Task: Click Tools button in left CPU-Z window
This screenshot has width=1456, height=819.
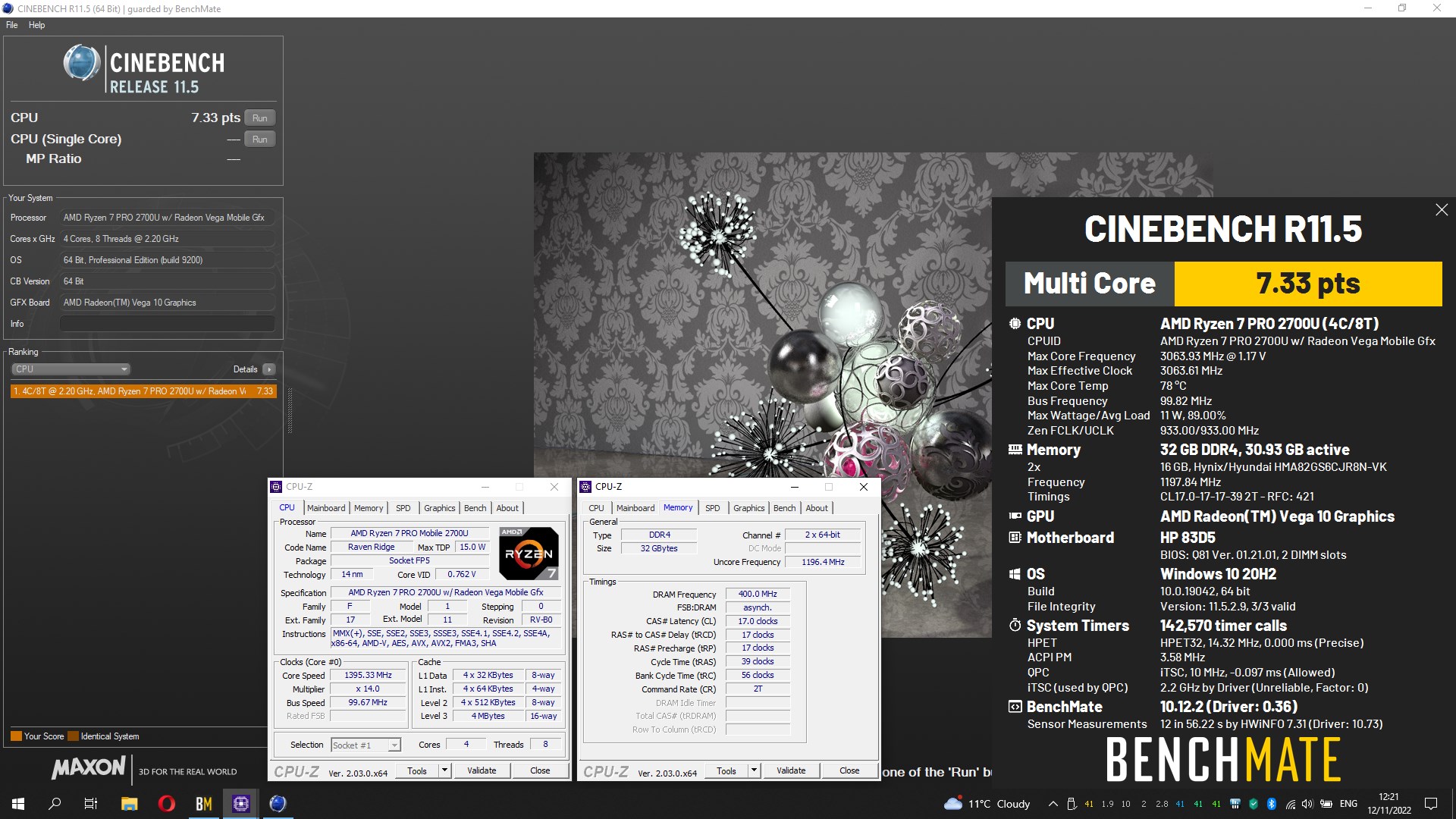Action: pyautogui.click(x=417, y=770)
